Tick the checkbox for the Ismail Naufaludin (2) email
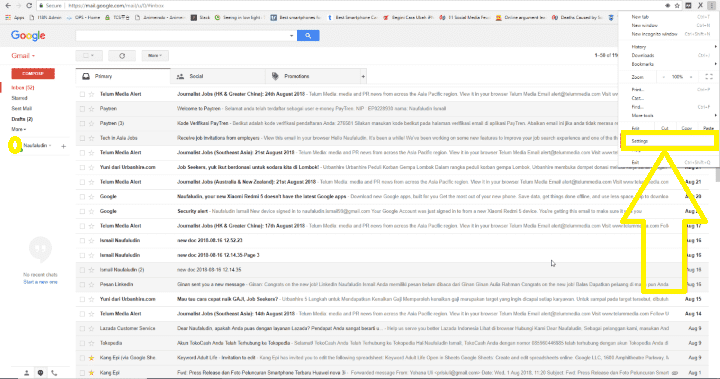Viewport: 720px width, 379px height. (82, 270)
